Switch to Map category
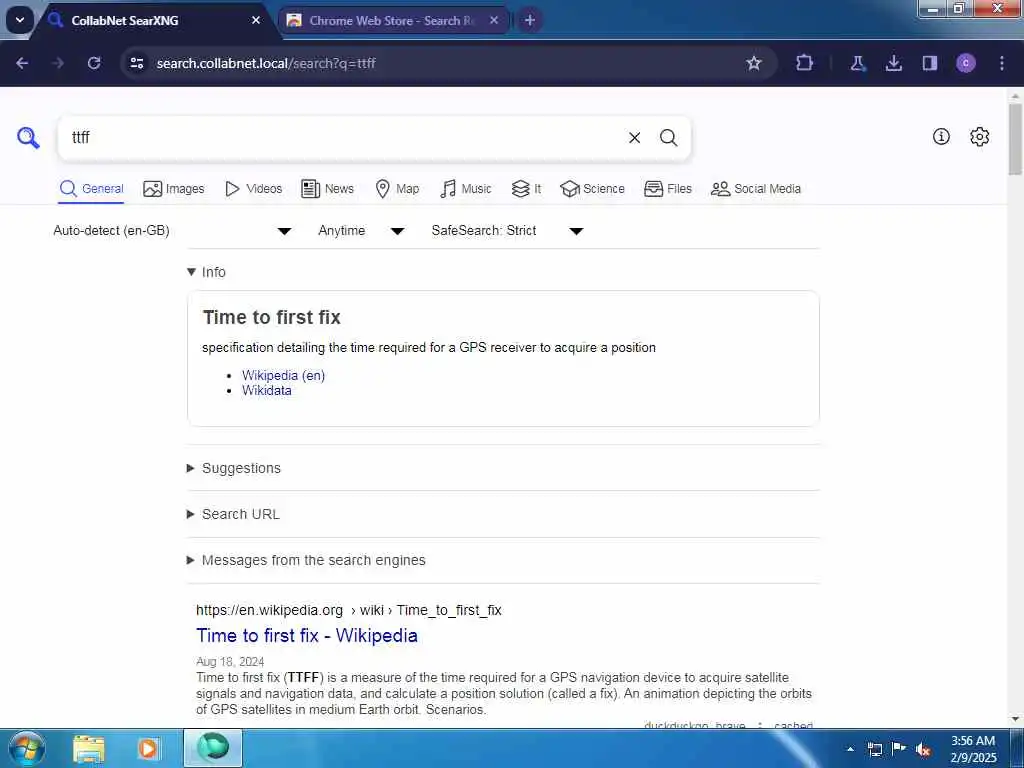 [x=397, y=189]
